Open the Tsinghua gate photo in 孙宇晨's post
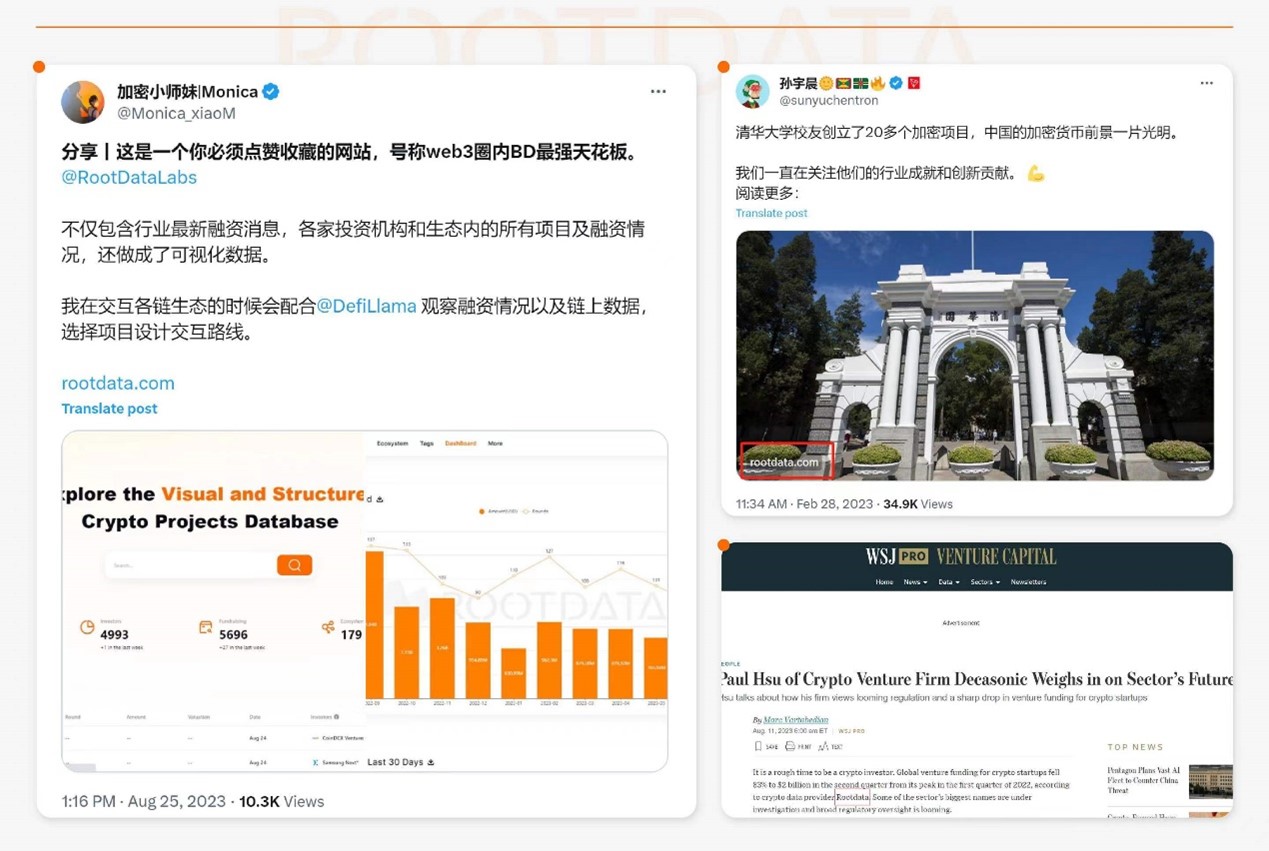1269x851 pixels. [975, 356]
